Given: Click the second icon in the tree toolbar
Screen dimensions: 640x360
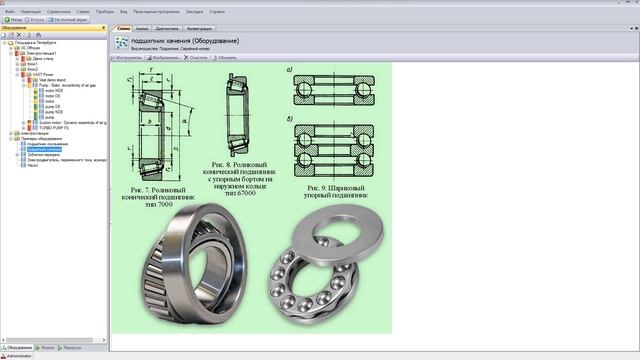Looking at the screenshot, I should tap(11, 35).
